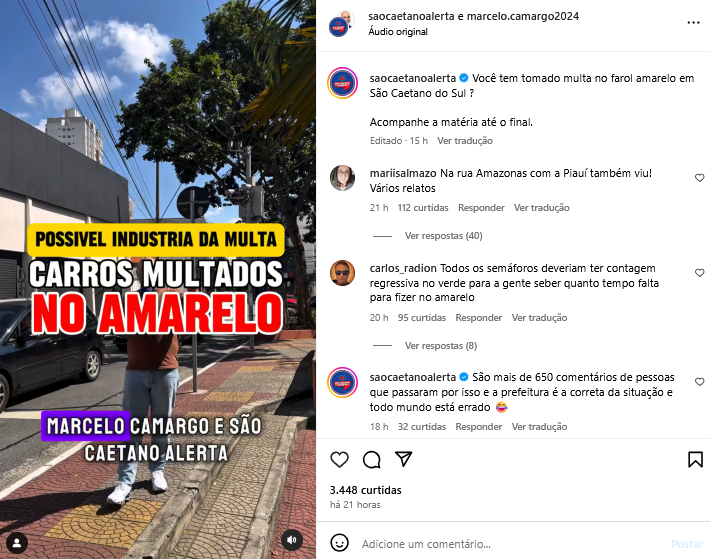Reply to mariisalmazo's comment
This screenshot has width=710, height=559.
481,208
